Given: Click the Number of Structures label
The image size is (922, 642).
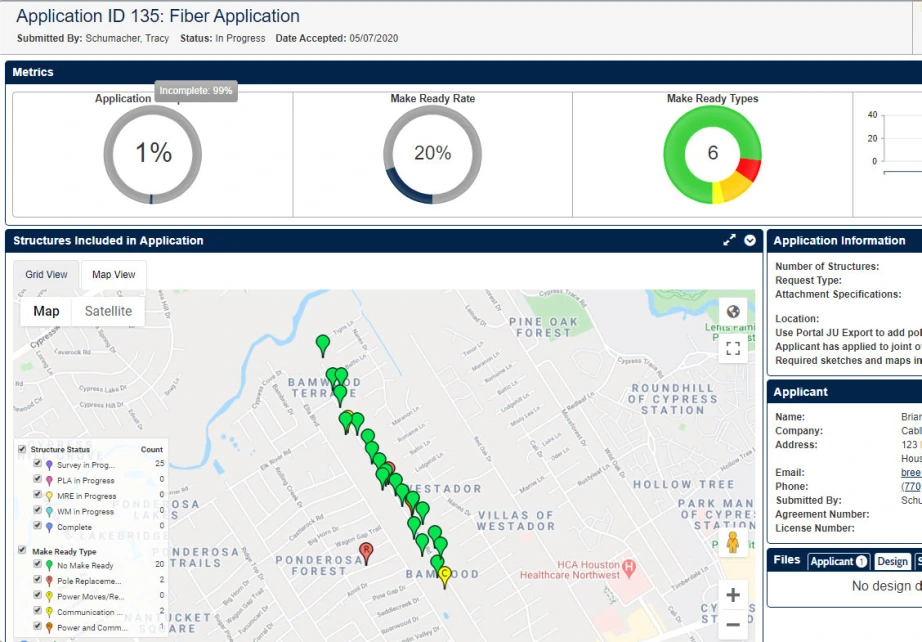Looking at the screenshot, I should (x=827, y=266).
